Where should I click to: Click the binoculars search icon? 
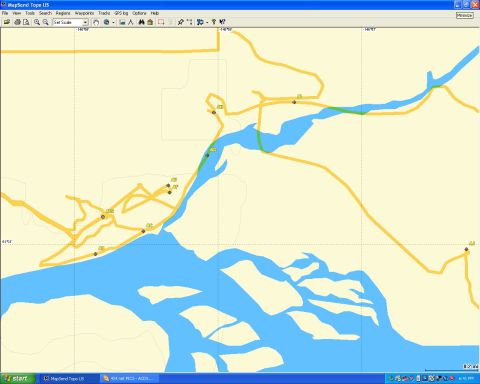(x=141, y=22)
